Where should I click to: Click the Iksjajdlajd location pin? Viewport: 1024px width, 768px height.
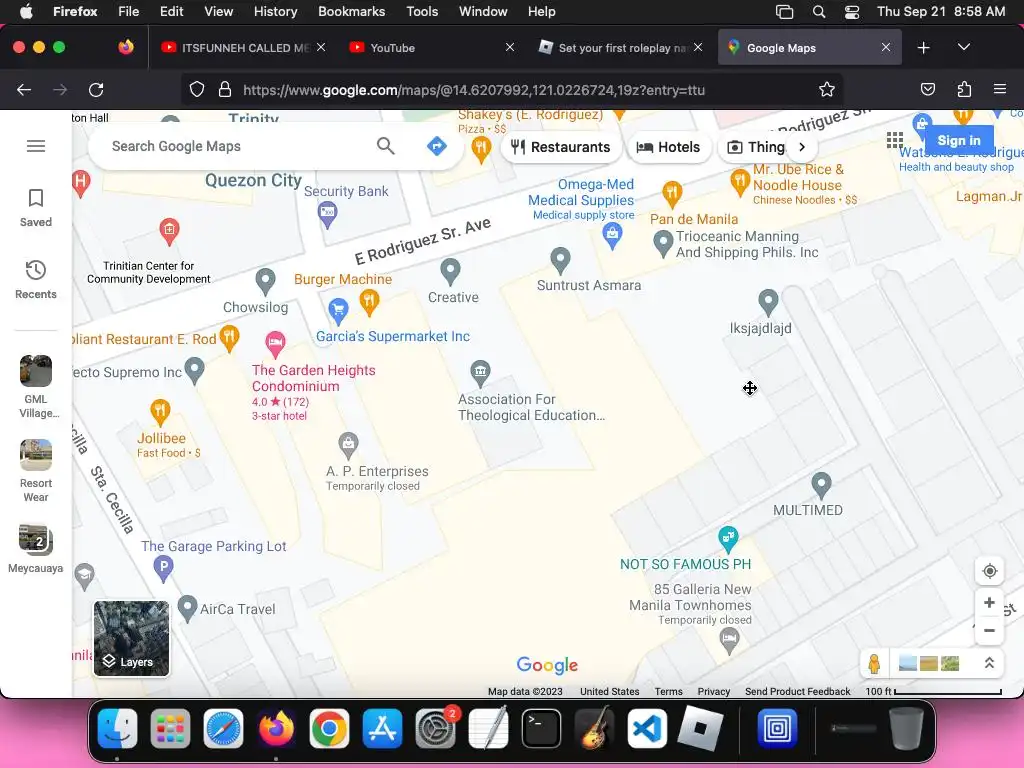[768, 302]
